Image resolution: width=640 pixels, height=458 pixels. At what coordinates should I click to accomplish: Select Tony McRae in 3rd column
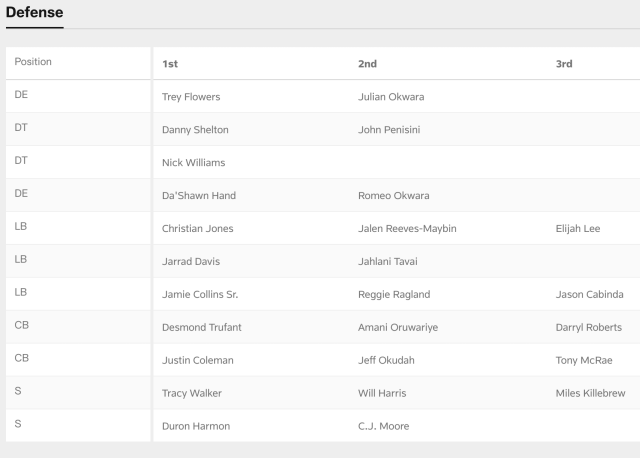pos(584,360)
